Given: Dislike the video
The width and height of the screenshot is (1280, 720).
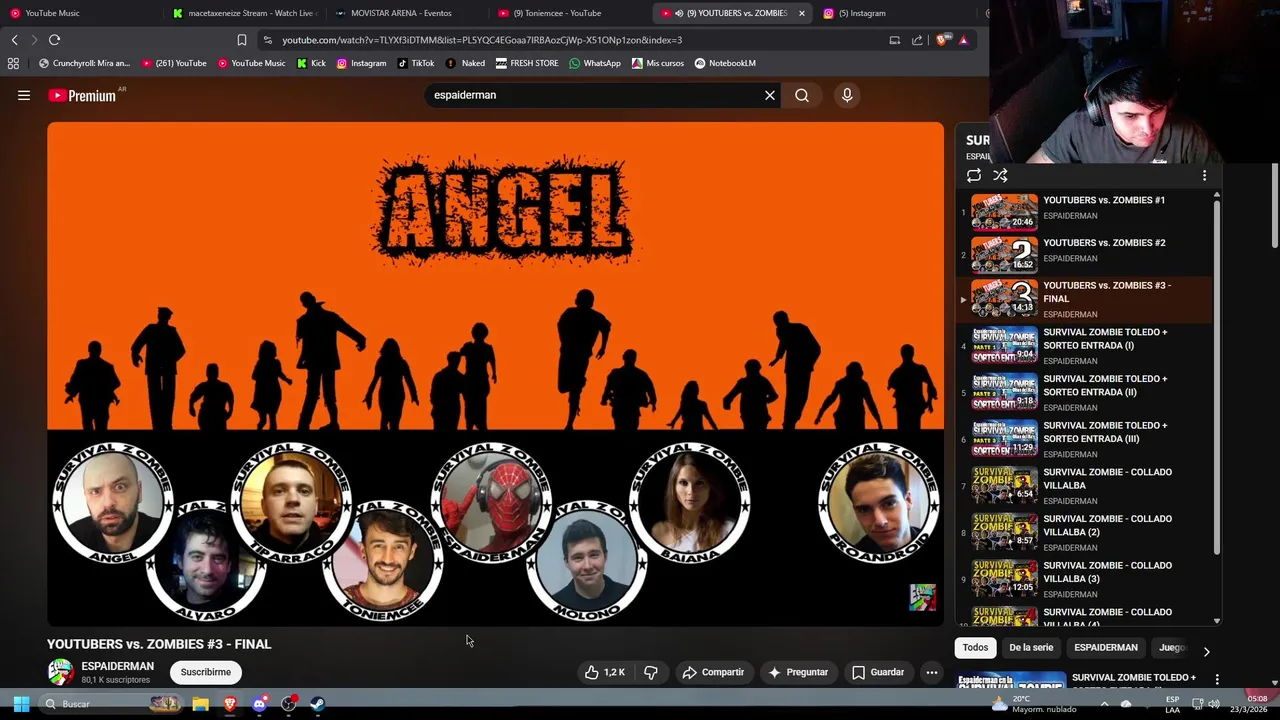Looking at the screenshot, I should click(x=651, y=672).
